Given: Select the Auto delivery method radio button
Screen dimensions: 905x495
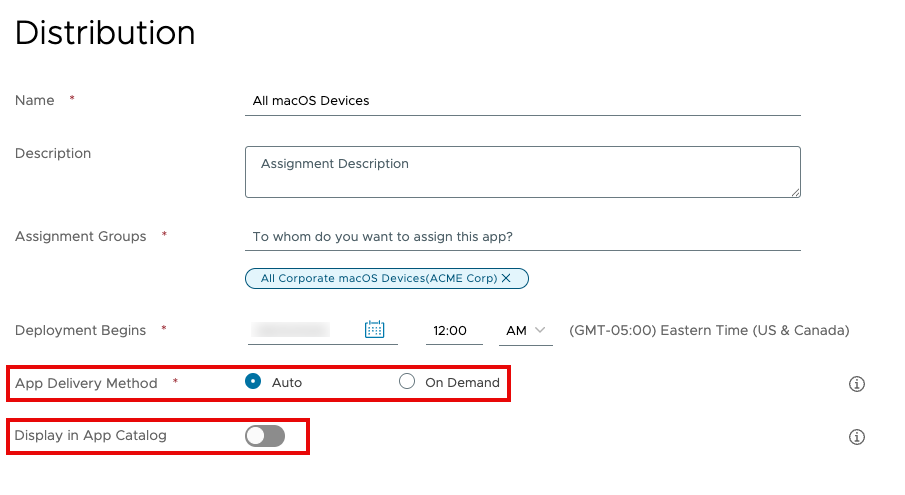Looking at the screenshot, I should point(254,382).
